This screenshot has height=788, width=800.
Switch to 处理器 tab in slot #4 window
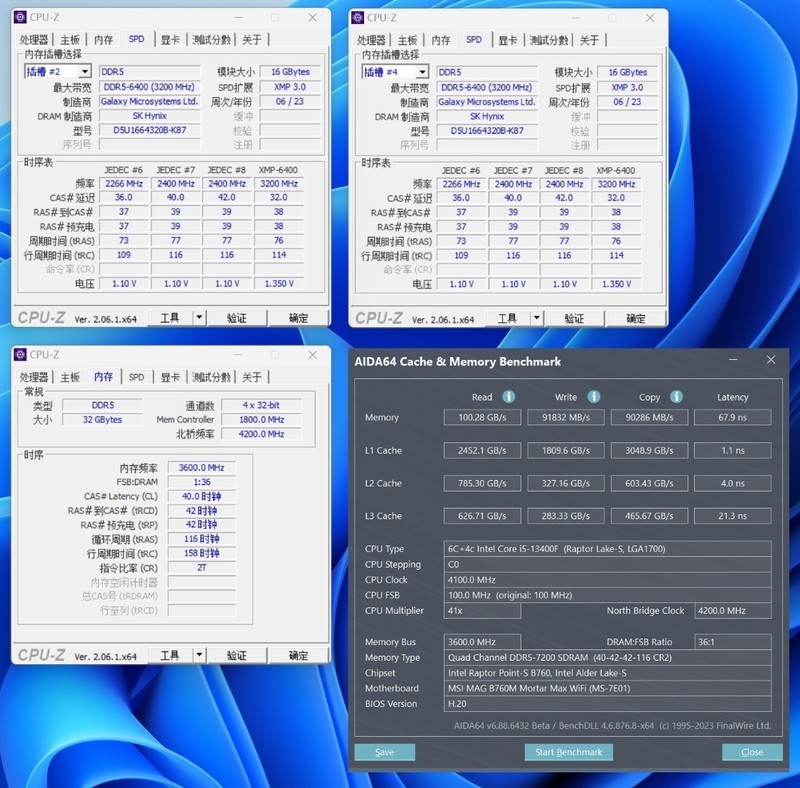pos(371,40)
